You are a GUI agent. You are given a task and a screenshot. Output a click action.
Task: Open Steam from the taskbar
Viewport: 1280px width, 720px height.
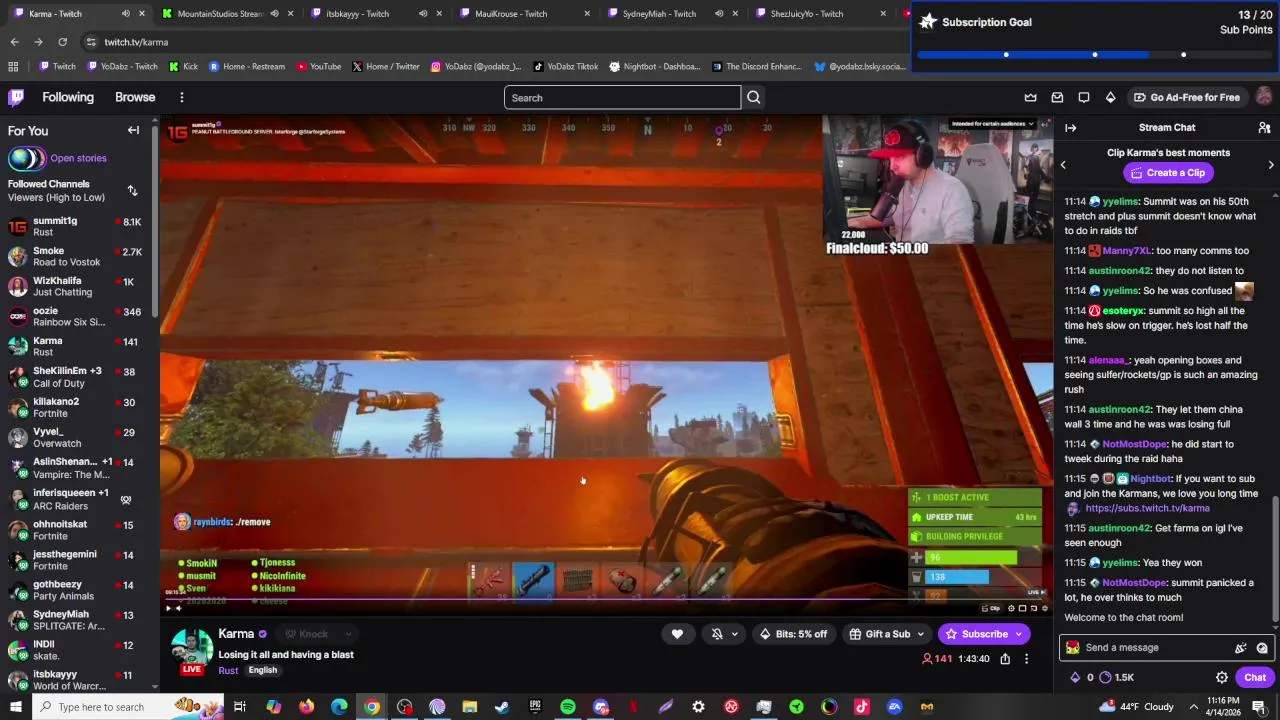tap(502, 707)
